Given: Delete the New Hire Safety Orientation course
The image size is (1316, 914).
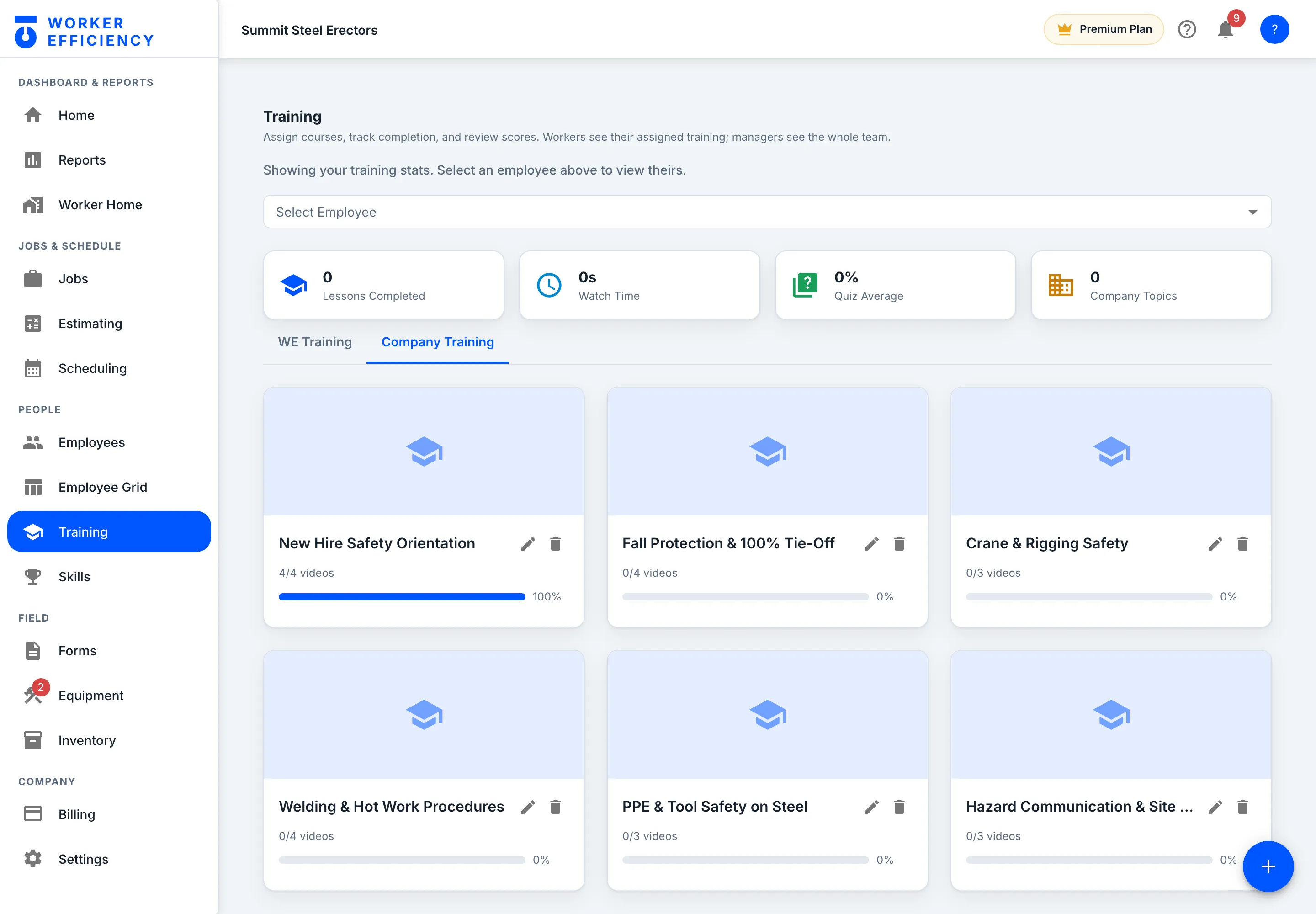Looking at the screenshot, I should point(556,543).
